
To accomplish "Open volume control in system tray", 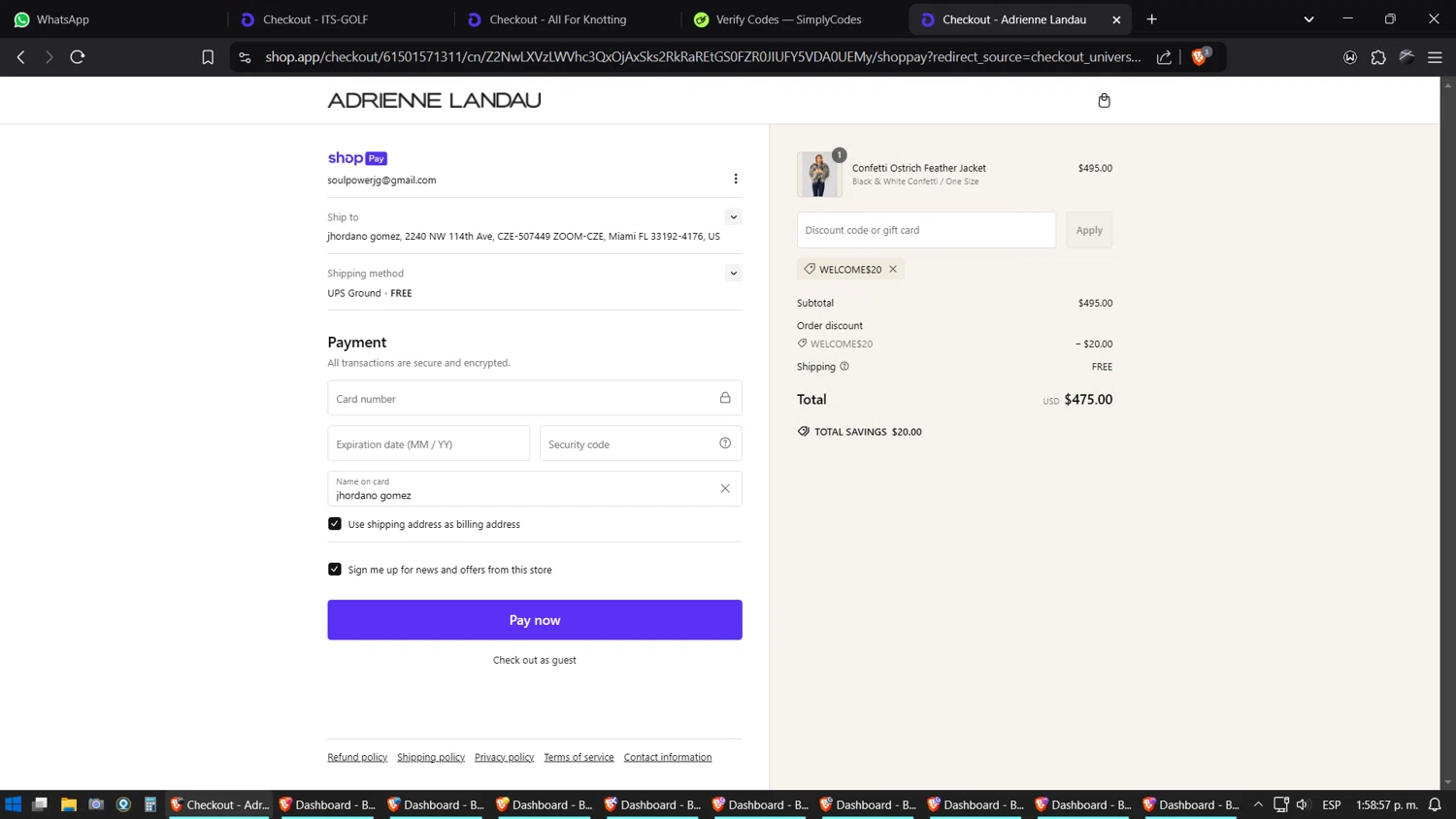I will click(1303, 804).
